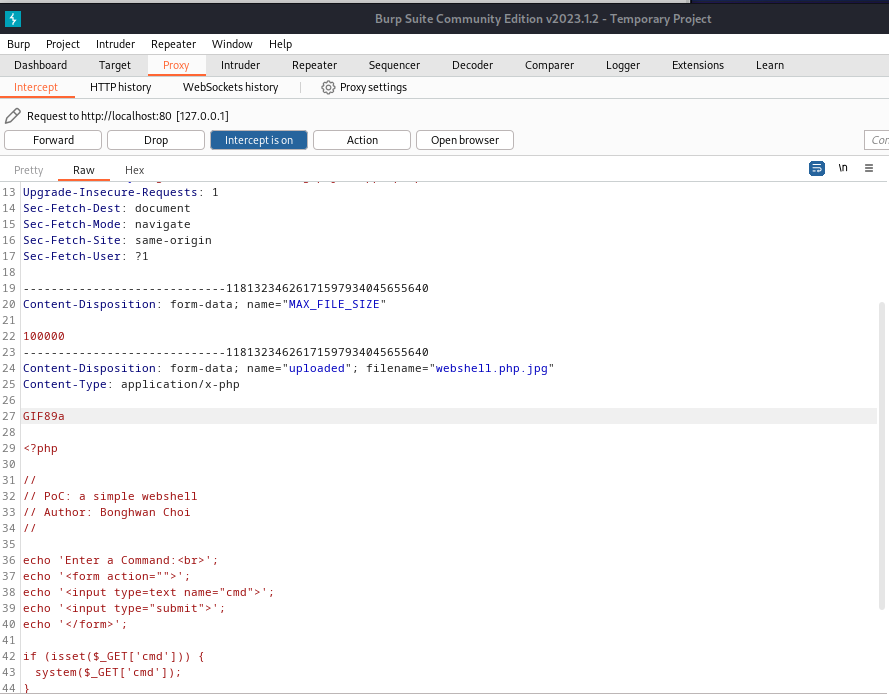889x695 pixels.
Task: Click the <?php opening tag line
Action: (40, 448)
